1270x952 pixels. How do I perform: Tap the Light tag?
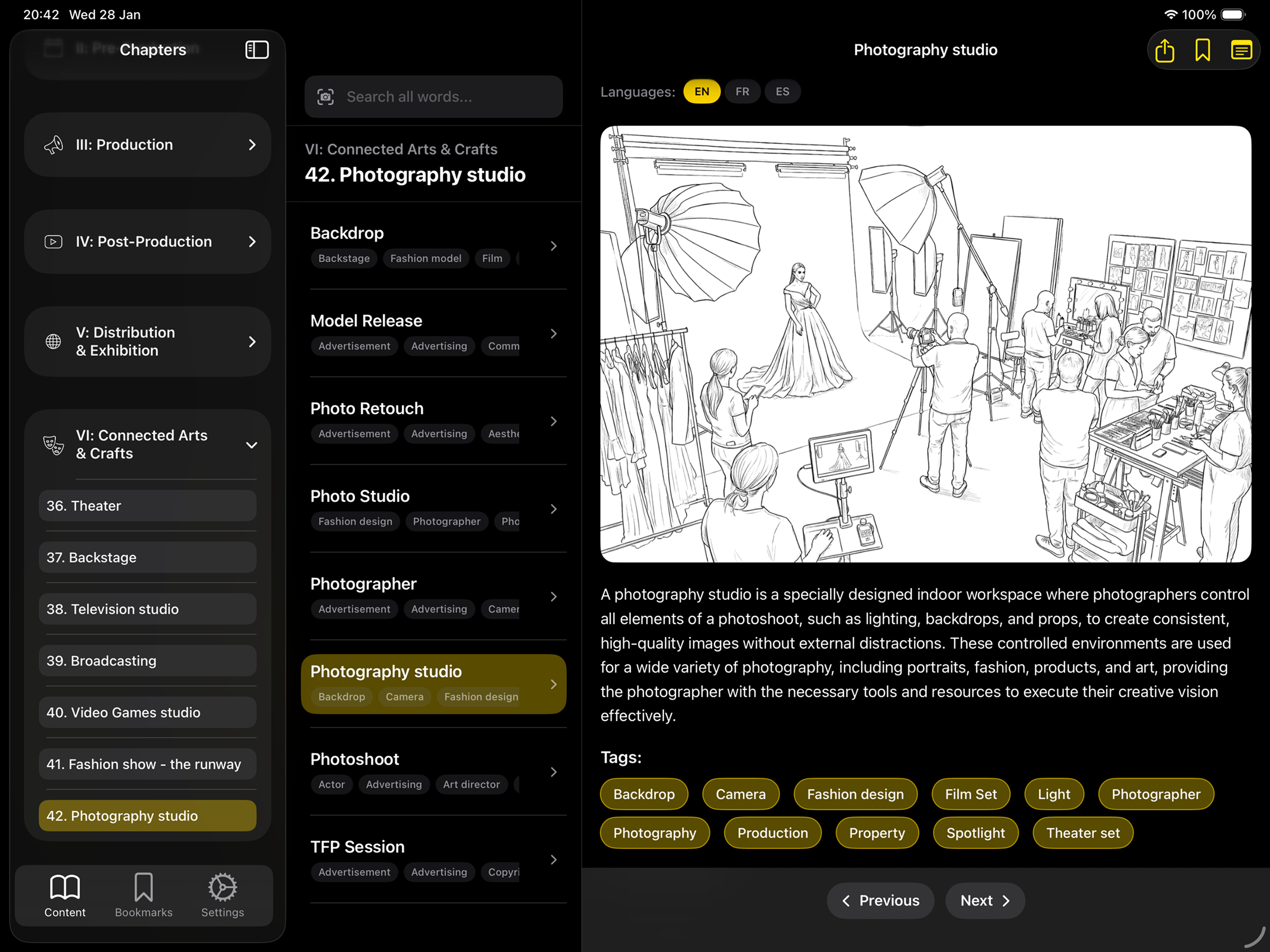coord(1054,794)
